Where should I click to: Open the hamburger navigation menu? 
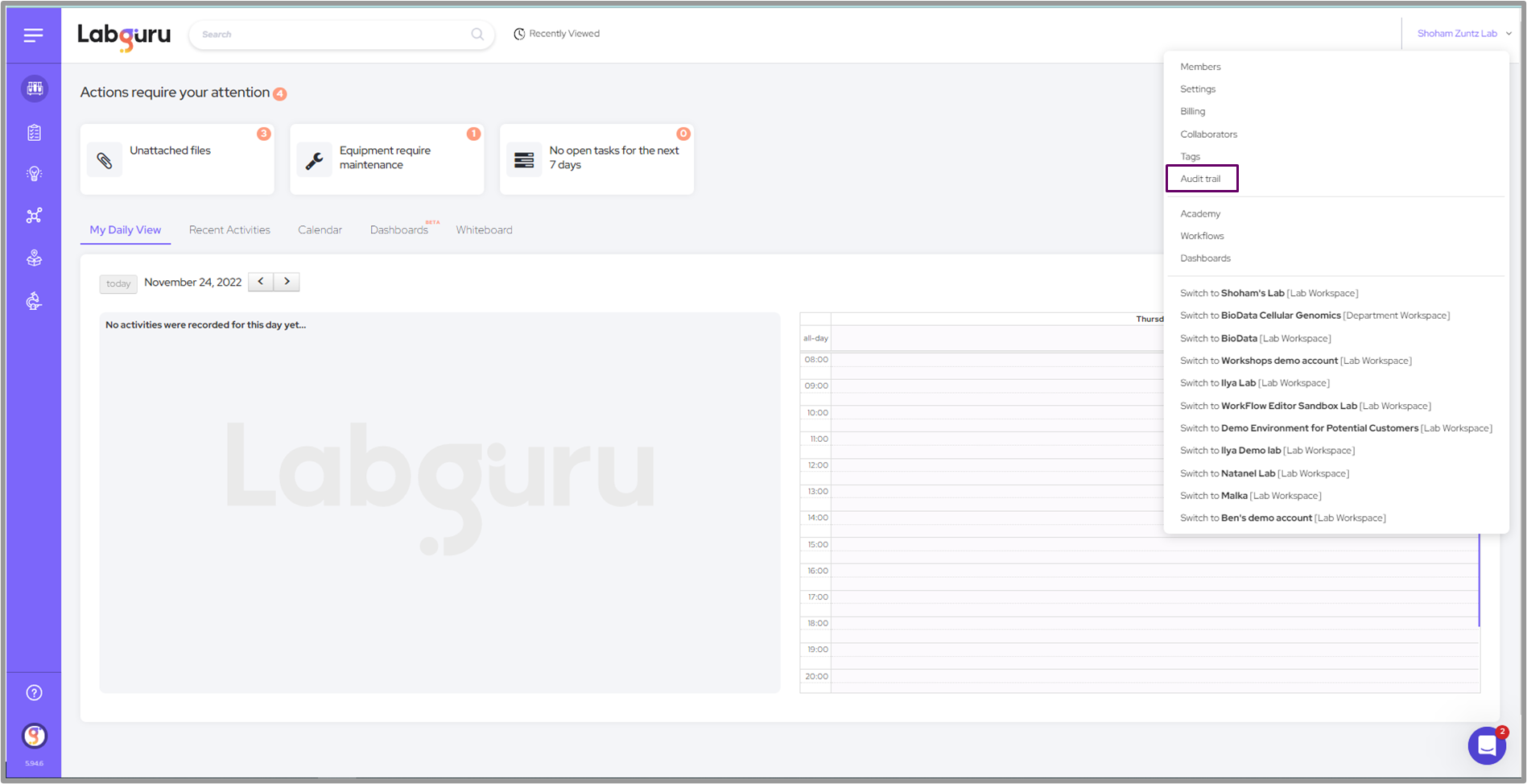(x=33, y=35)
